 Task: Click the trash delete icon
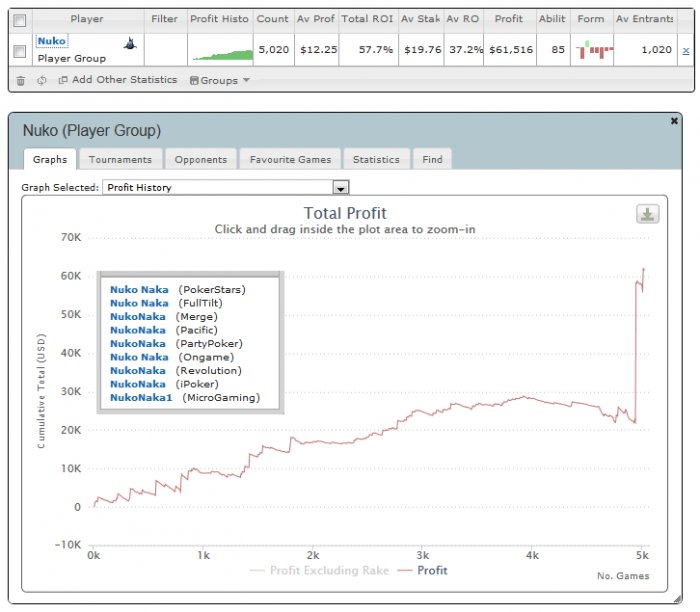21,81
